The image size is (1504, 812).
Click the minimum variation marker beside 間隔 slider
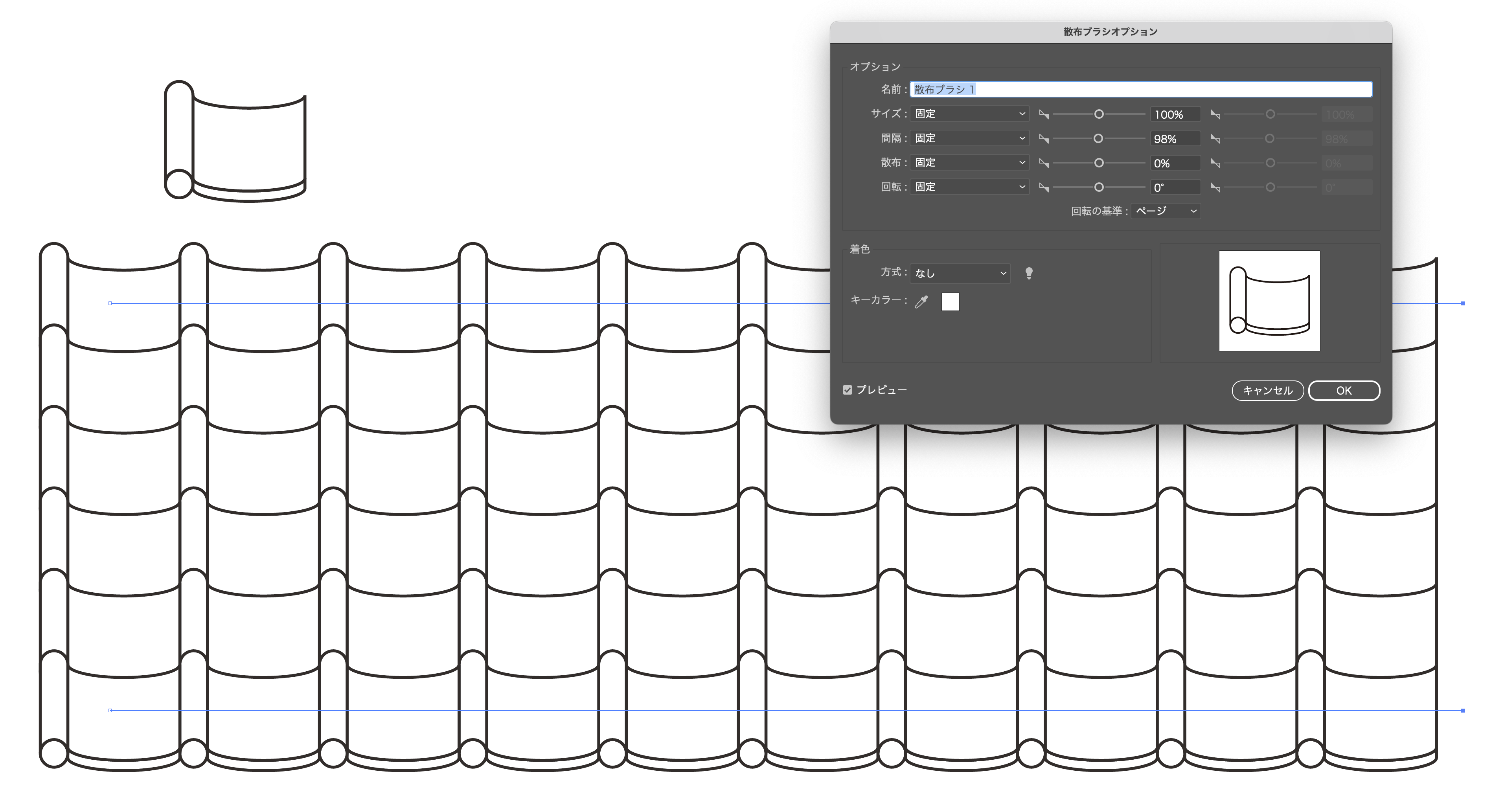(1044, 138)
